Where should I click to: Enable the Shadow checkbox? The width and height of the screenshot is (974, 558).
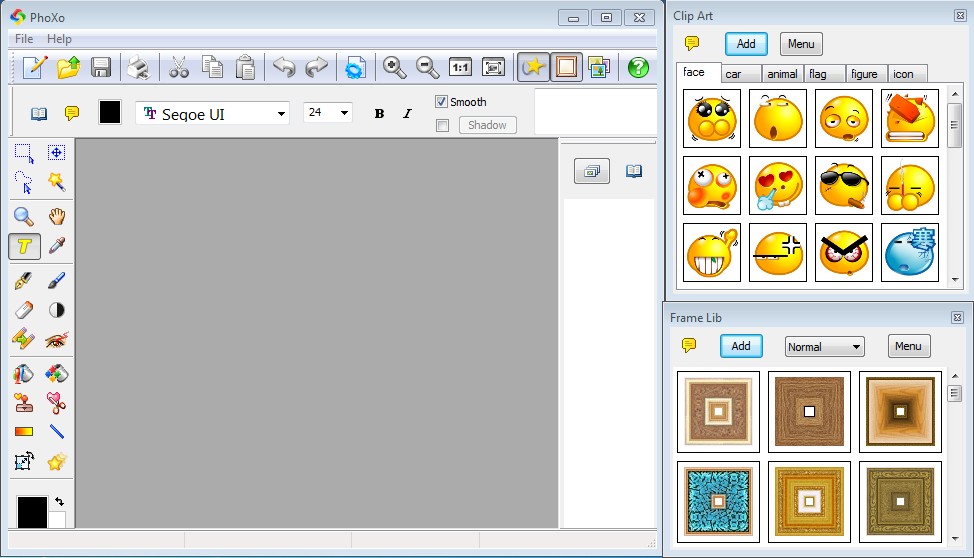pos(442,125)
